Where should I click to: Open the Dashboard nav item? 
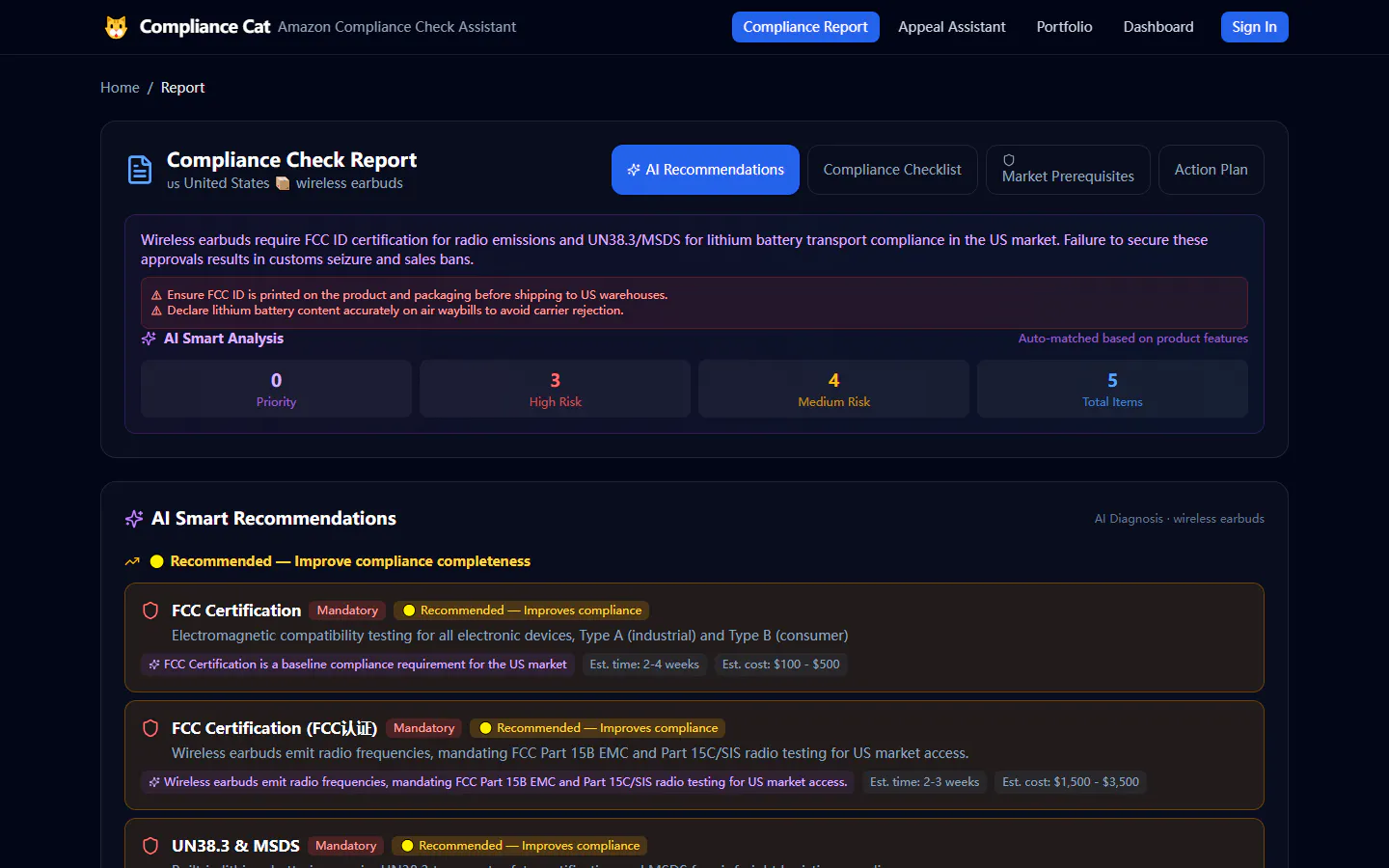coord(1158,27)
